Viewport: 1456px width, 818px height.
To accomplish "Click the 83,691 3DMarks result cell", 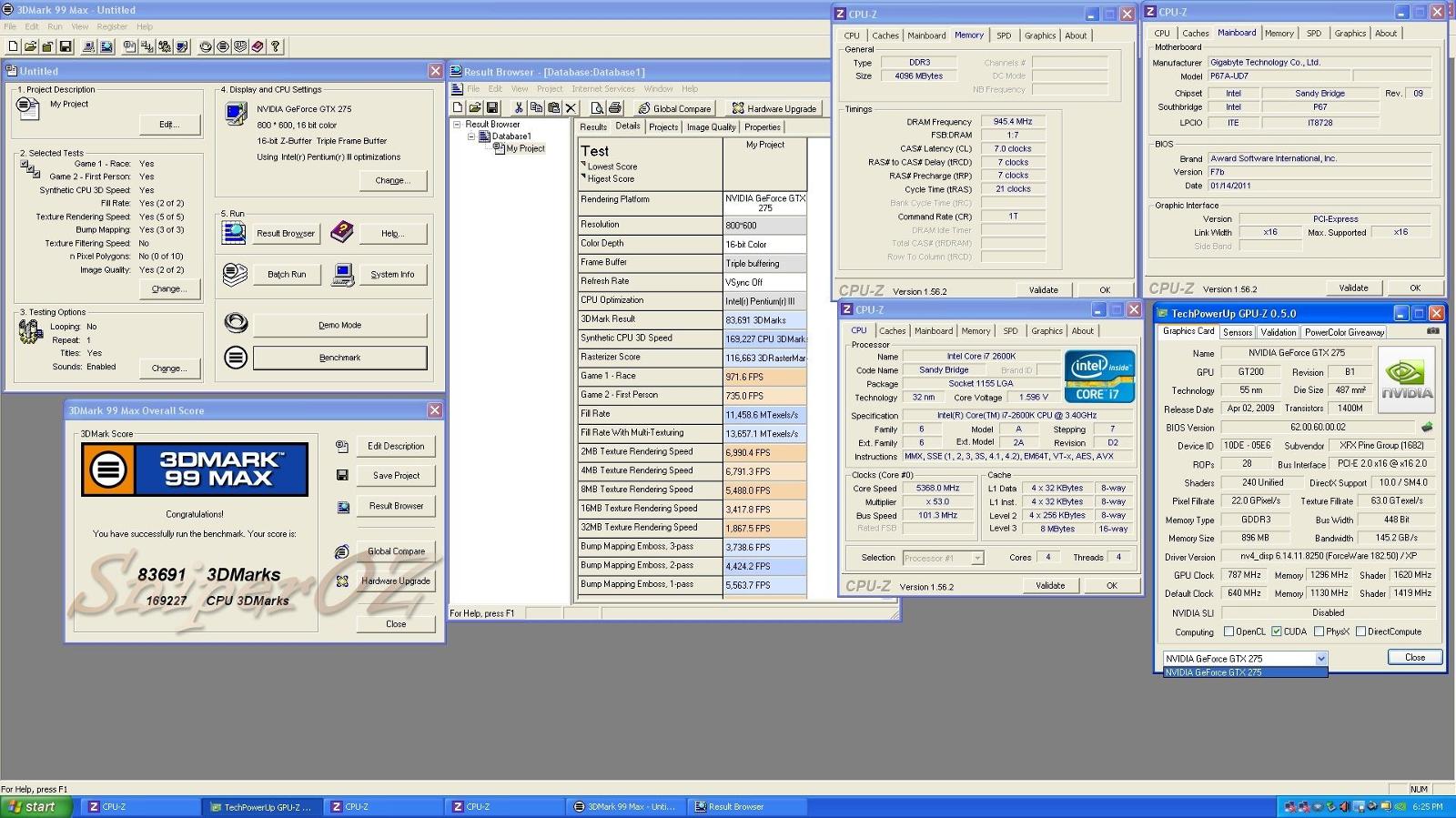I will (764, 320).
